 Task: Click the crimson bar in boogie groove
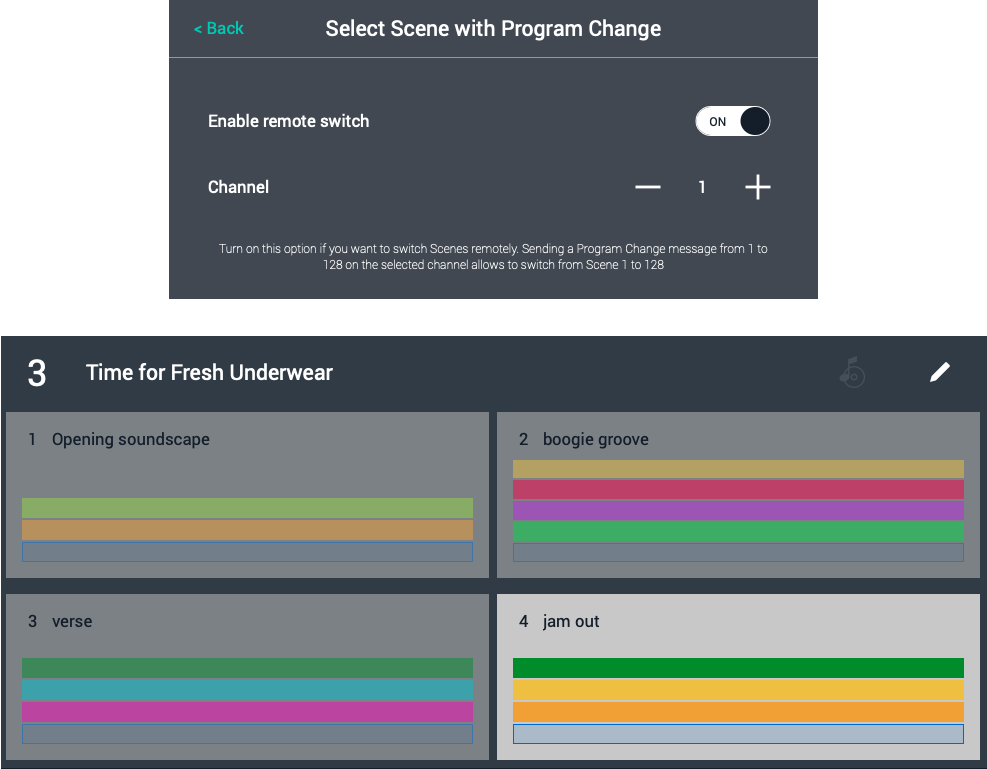(x=738, y=489)
